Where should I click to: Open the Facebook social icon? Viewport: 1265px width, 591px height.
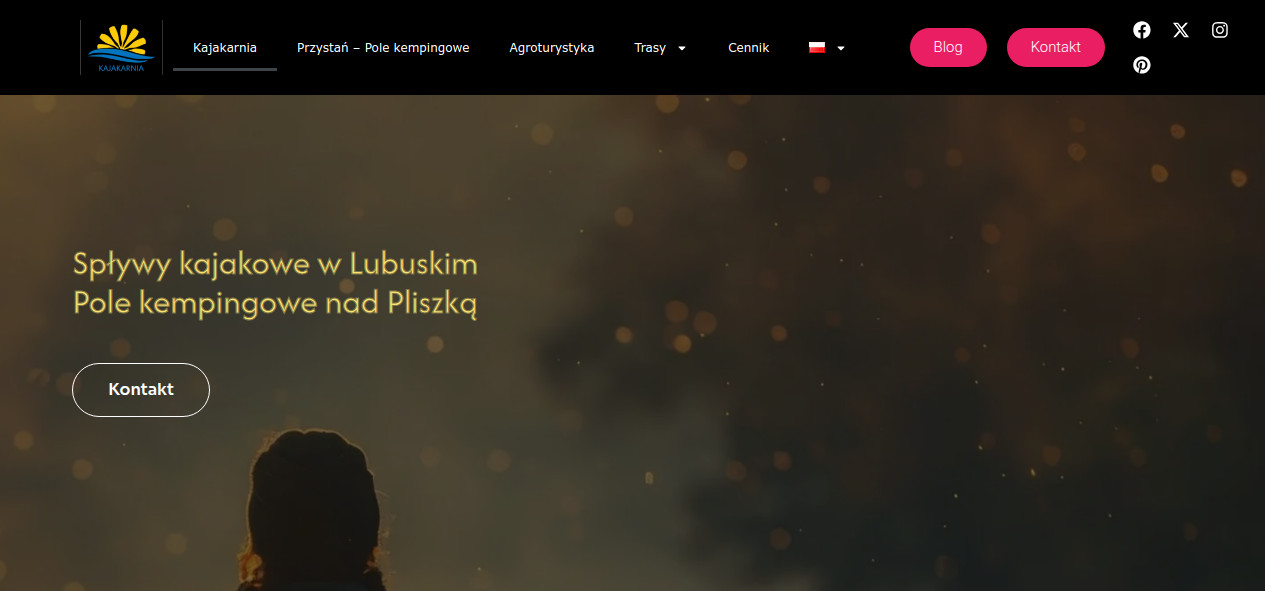[x=1142, y=30]
